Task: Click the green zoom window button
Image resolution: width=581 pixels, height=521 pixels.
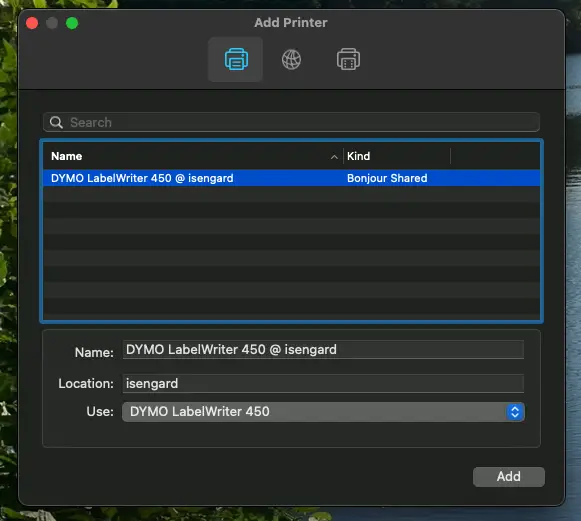Action: 72,23
